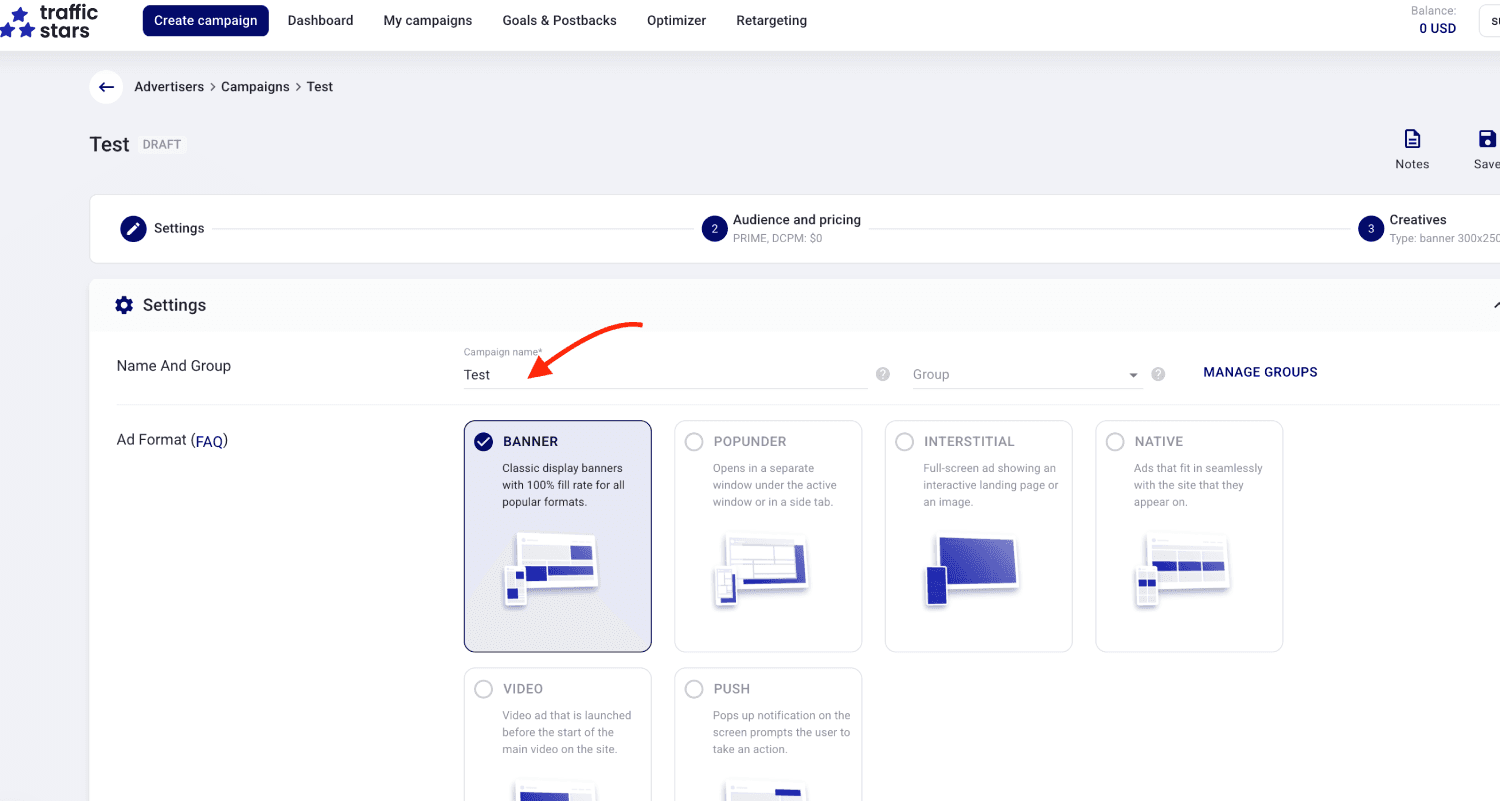Click the Campaign name input field
This screenshot has width=1500, height=801.
665,375
